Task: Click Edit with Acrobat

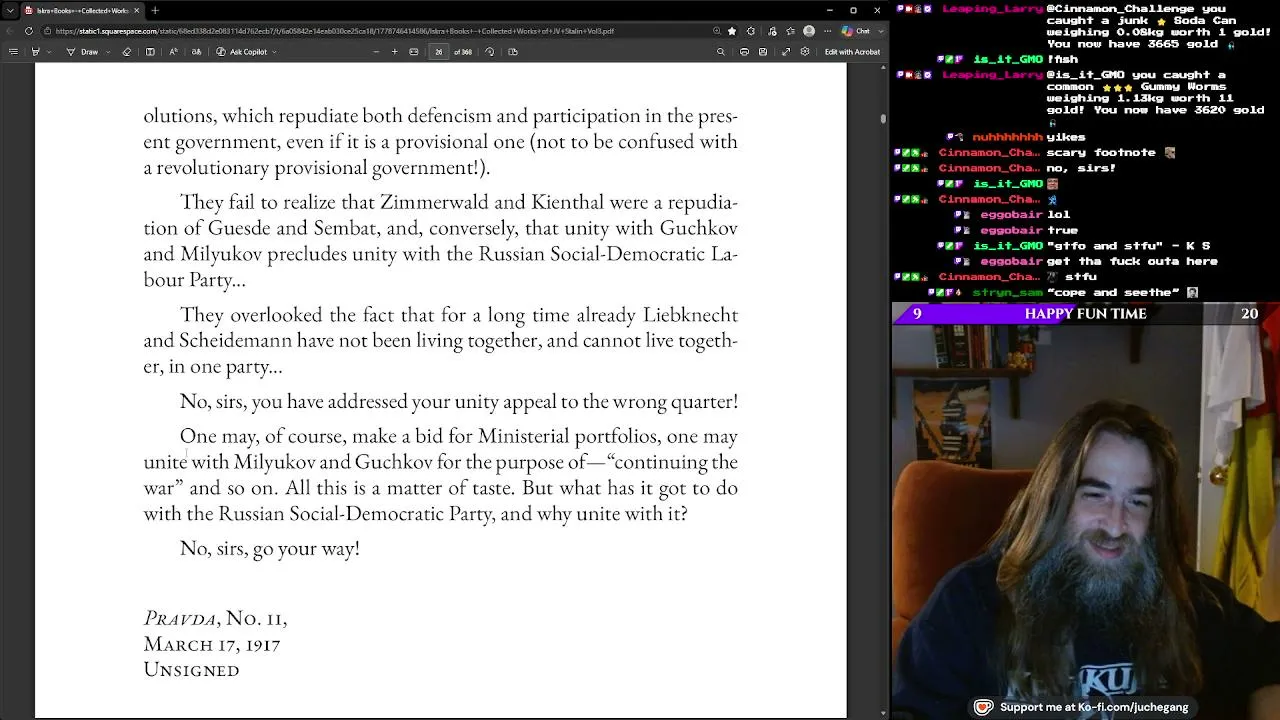Action: click(x=852, y=52)
